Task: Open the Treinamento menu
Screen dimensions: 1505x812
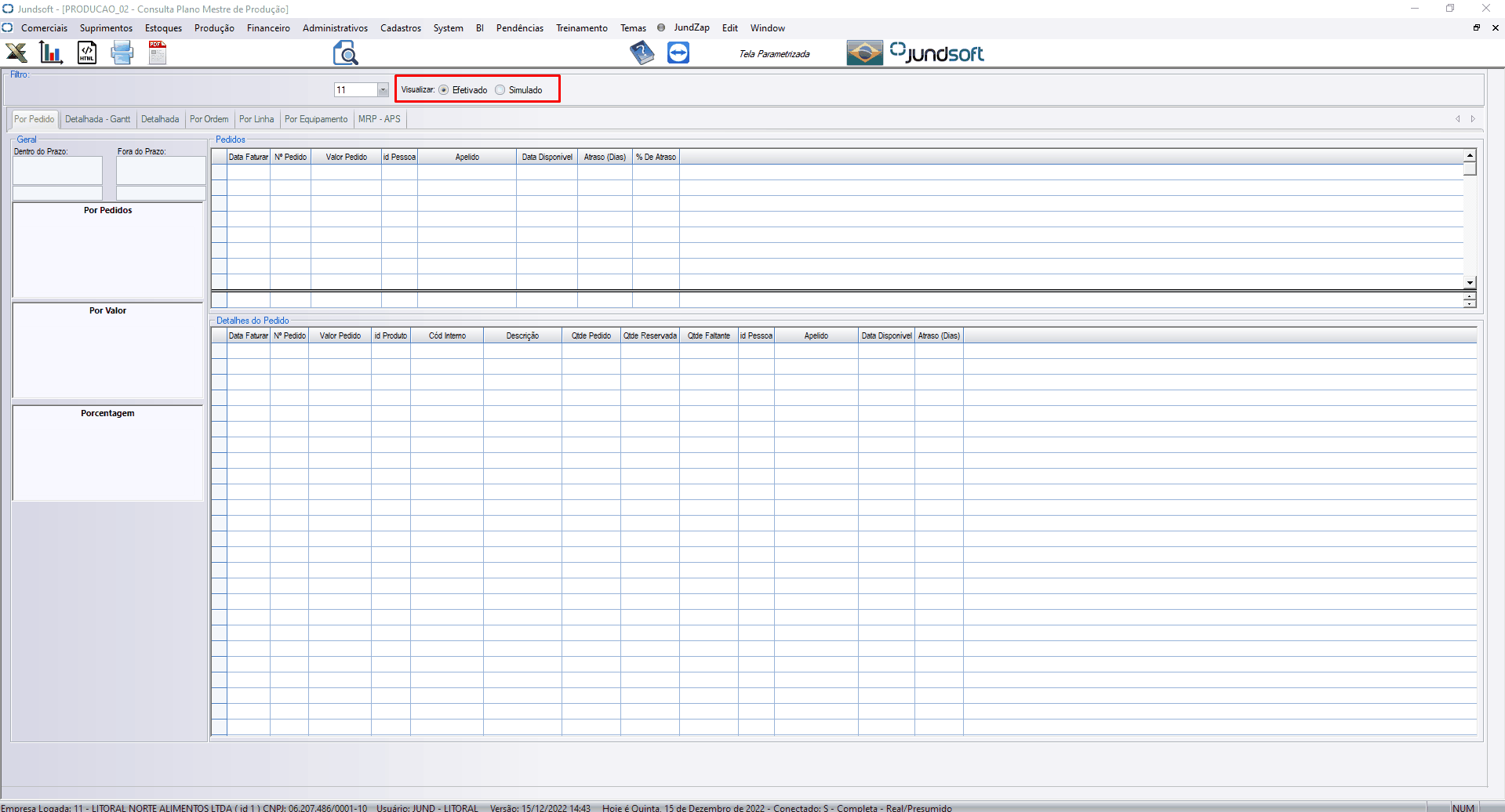Action: pyautogui.click(x=582, y=28)
